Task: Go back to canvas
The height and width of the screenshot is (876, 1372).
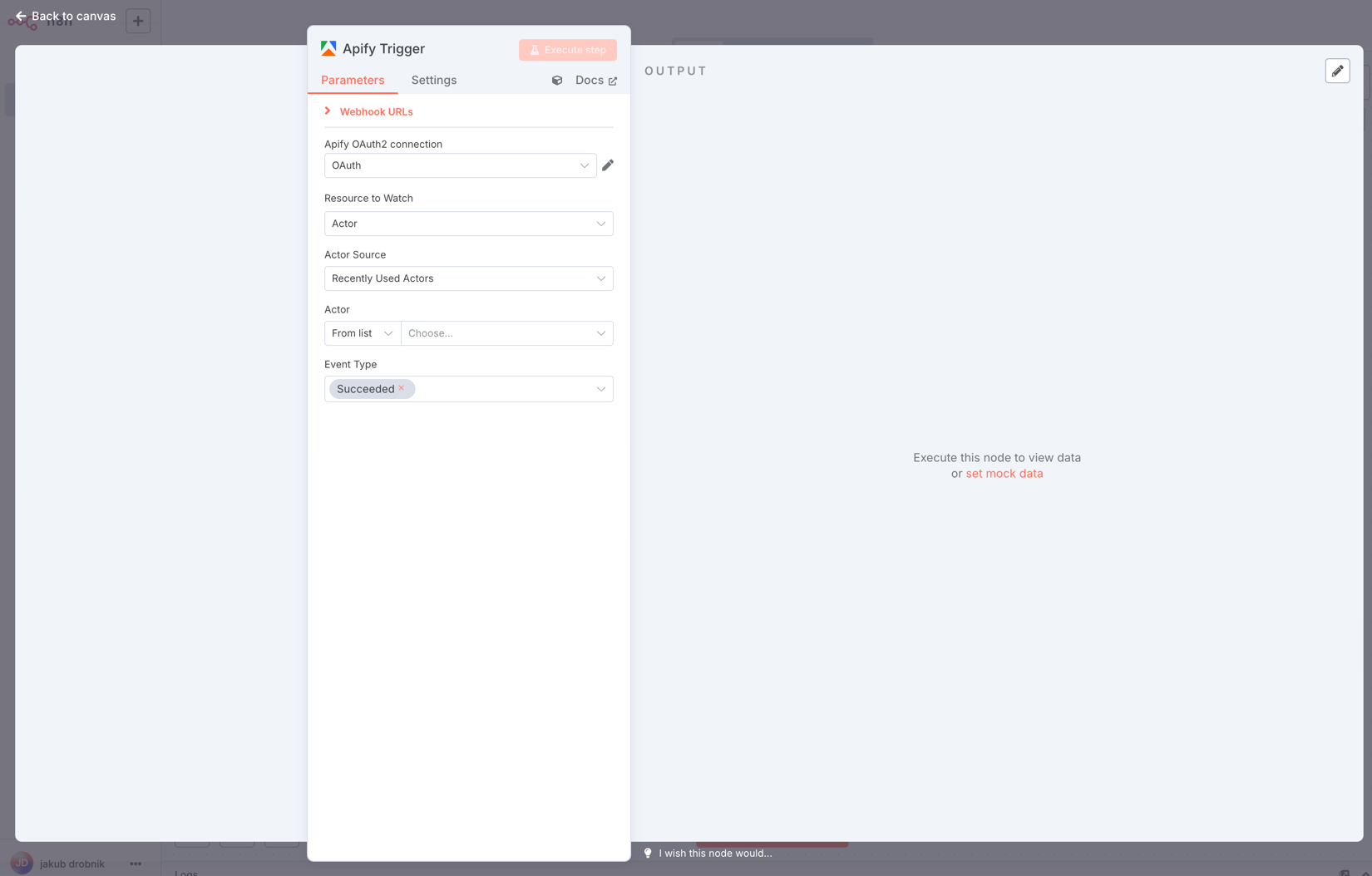Action: (x=66, y=16)
